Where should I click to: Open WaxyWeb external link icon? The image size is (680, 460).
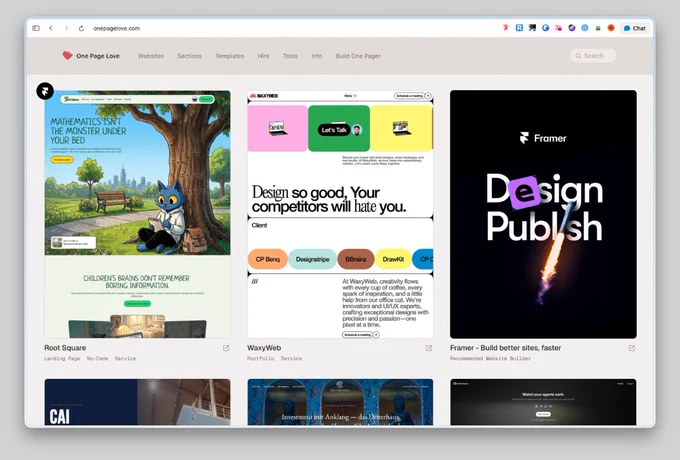429,348
